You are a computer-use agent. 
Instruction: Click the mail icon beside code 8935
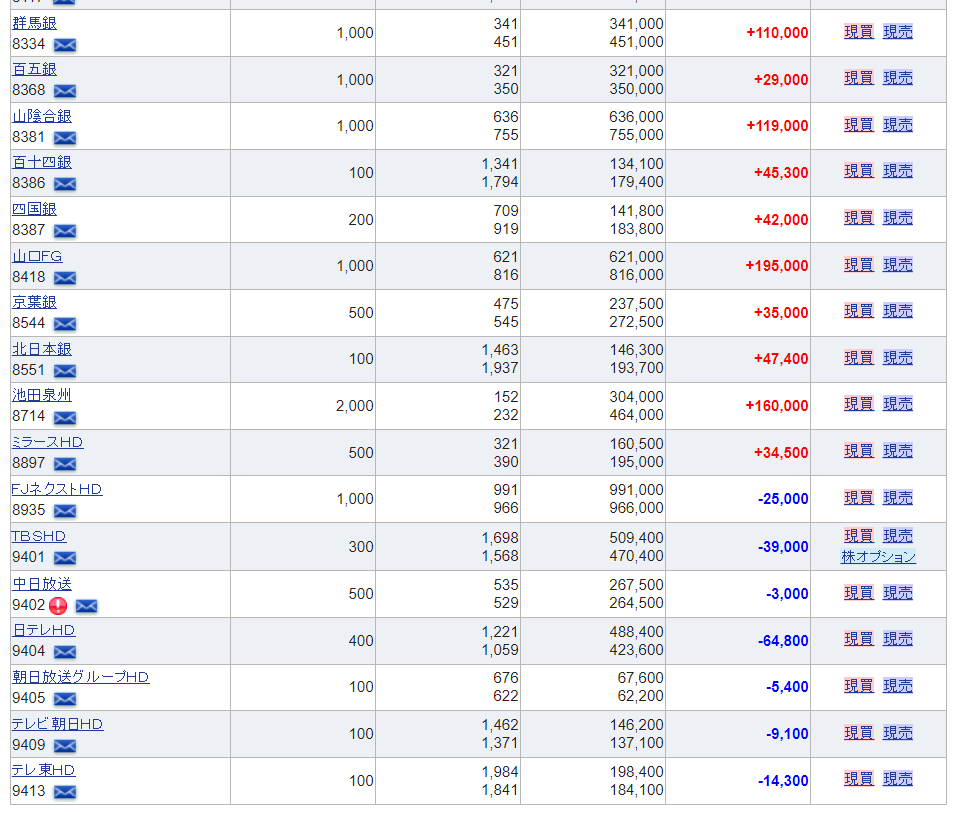[65, 511]
